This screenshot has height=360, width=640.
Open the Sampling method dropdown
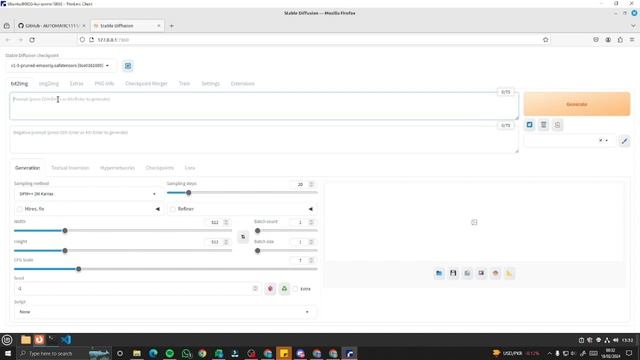click(x=87, y=194)
